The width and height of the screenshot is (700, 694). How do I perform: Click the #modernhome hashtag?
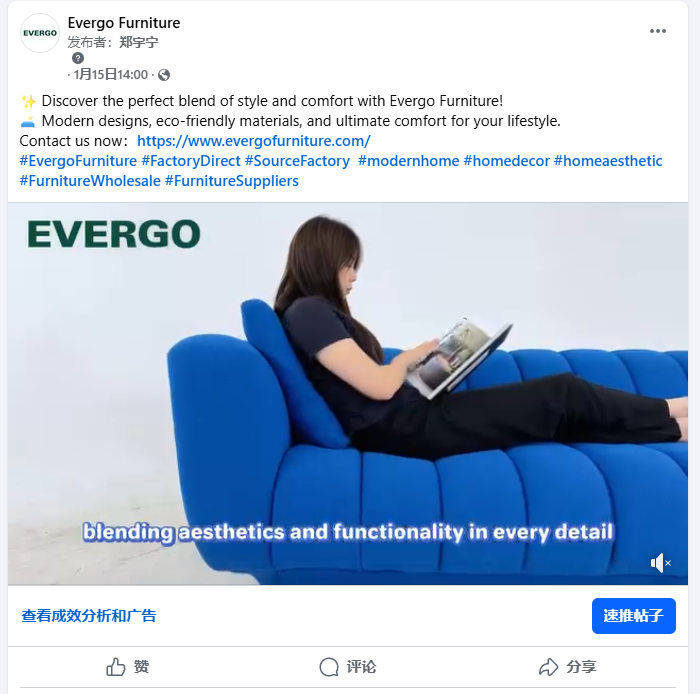click(408, 161)
